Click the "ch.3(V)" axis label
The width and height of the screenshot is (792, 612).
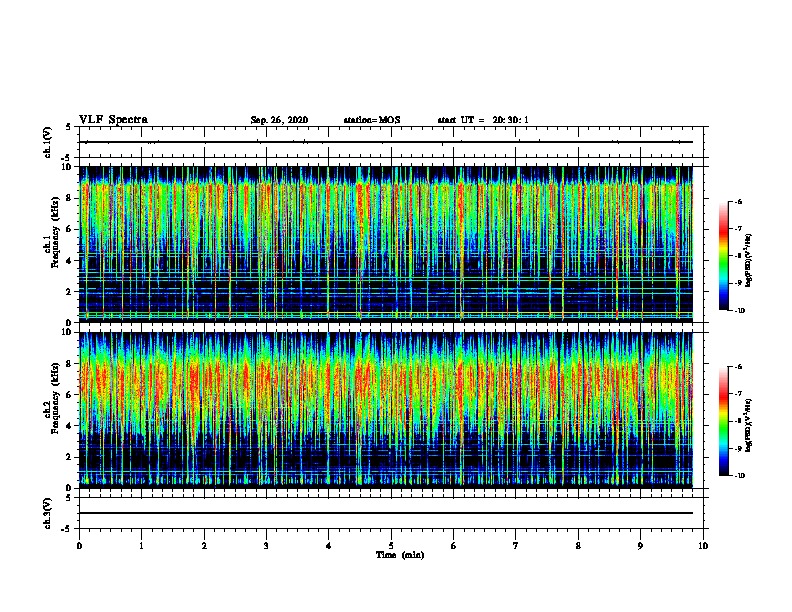coord(48,513)
